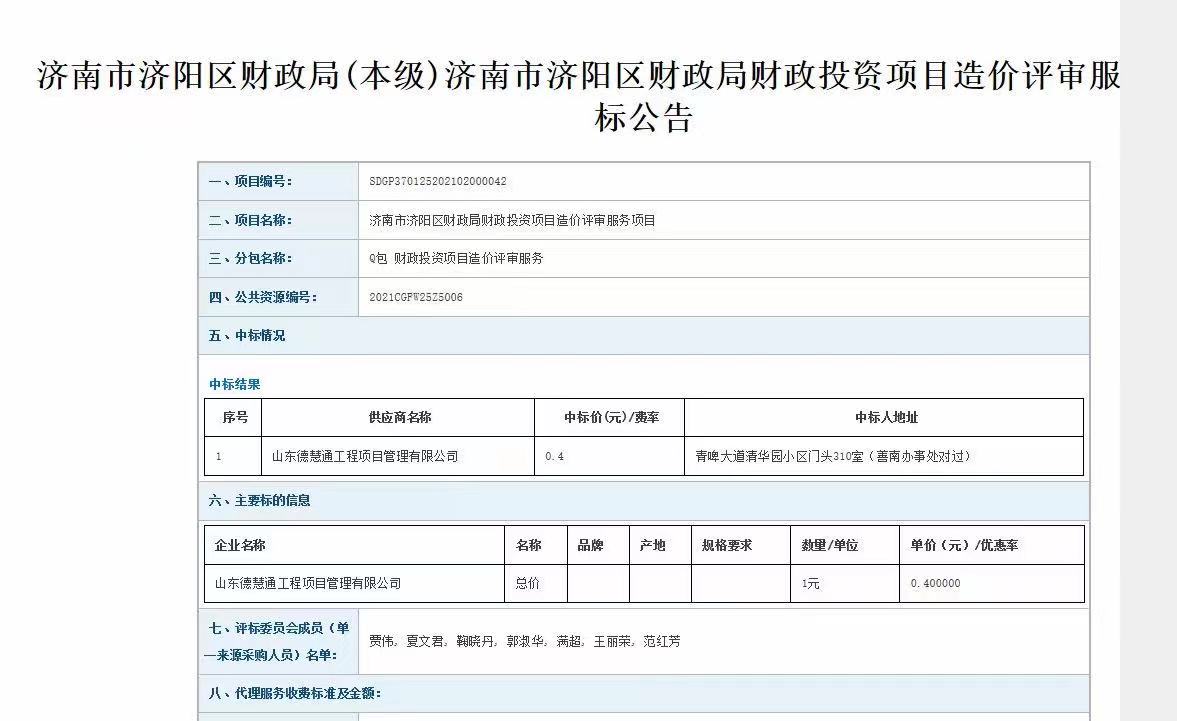Click the bidder address starting with 青啤大道

pyautogui.click(x=833, y=456)
